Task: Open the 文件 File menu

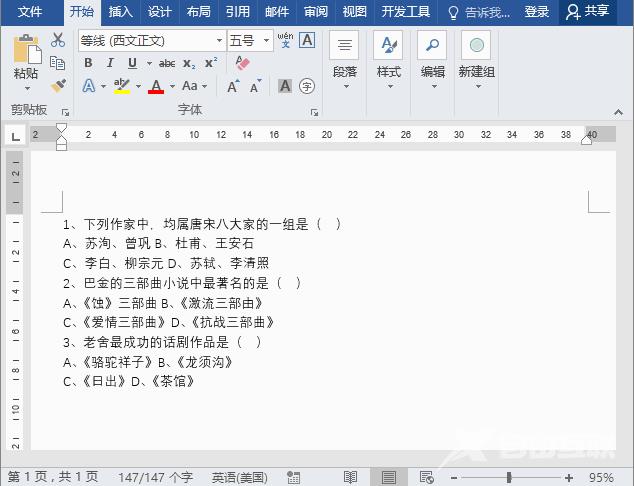Action: click(x=31, y=12)
